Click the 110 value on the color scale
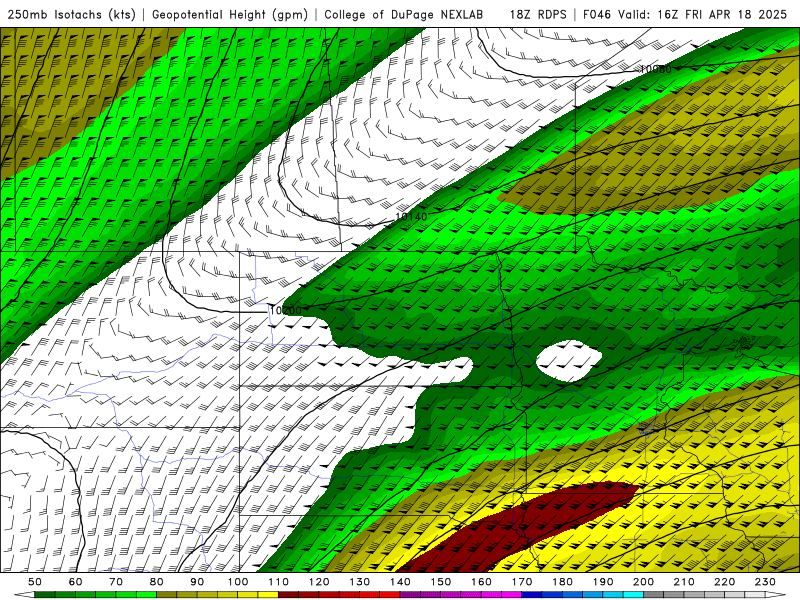 279,582
